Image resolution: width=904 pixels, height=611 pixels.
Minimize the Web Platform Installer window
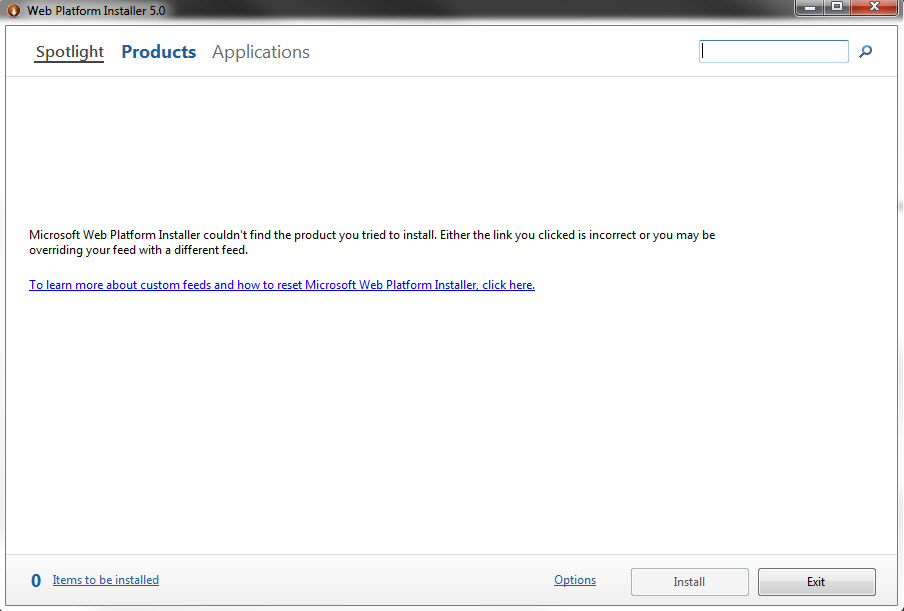pos(809,7)
